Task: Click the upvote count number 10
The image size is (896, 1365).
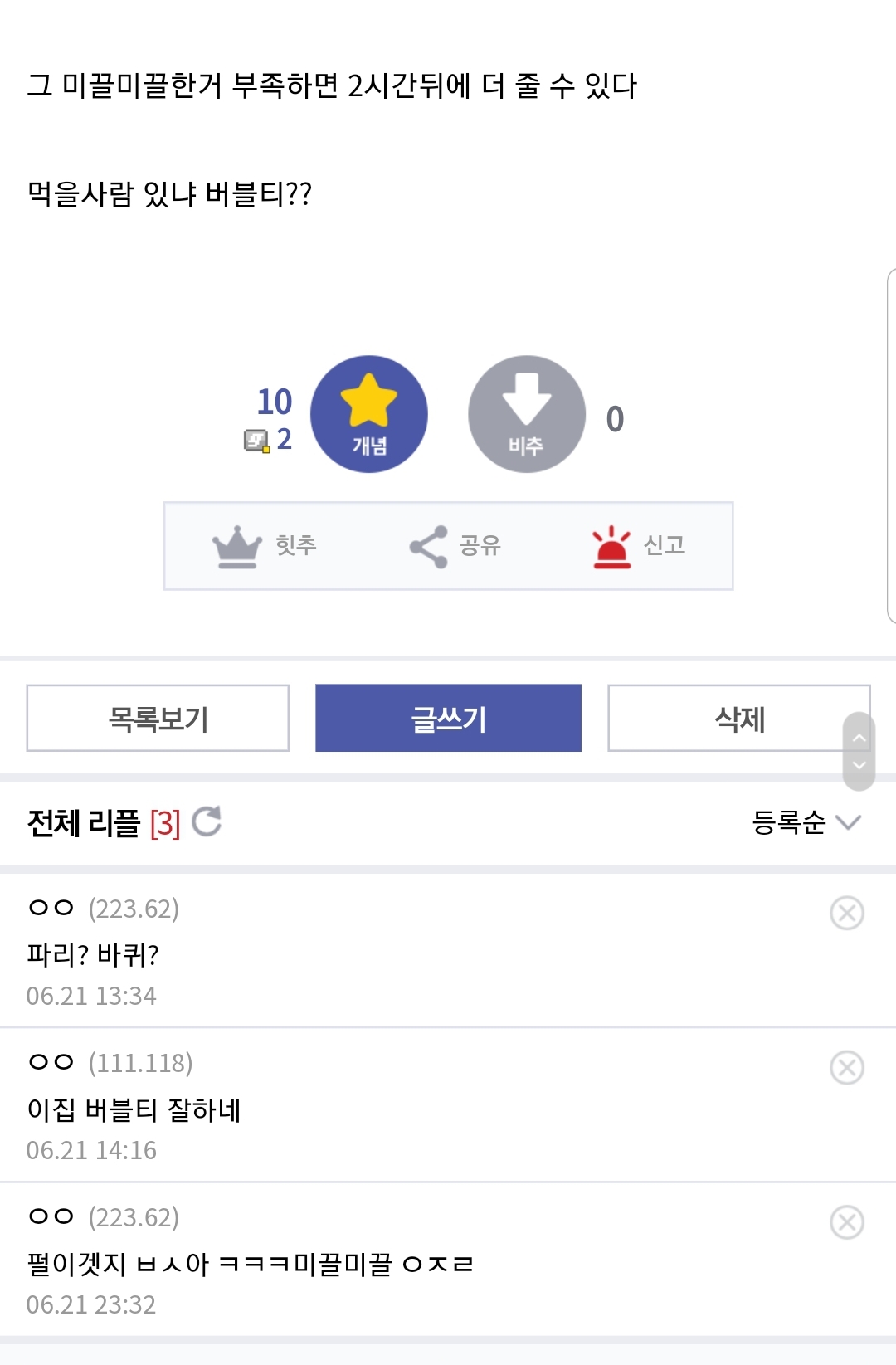Action: point(275,402)
